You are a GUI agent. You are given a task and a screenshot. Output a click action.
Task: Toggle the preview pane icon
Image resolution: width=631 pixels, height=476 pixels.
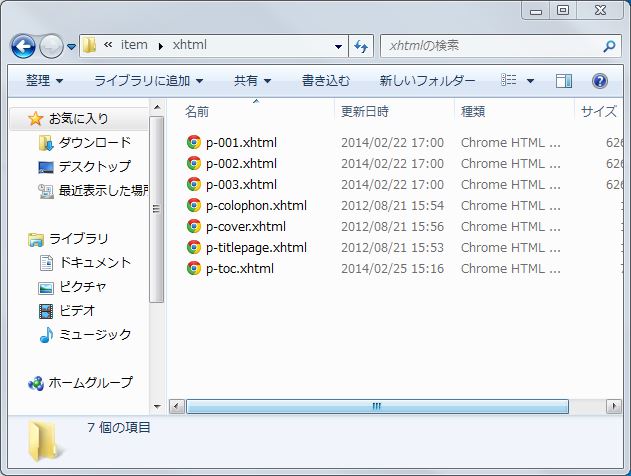tap(564, 81)
